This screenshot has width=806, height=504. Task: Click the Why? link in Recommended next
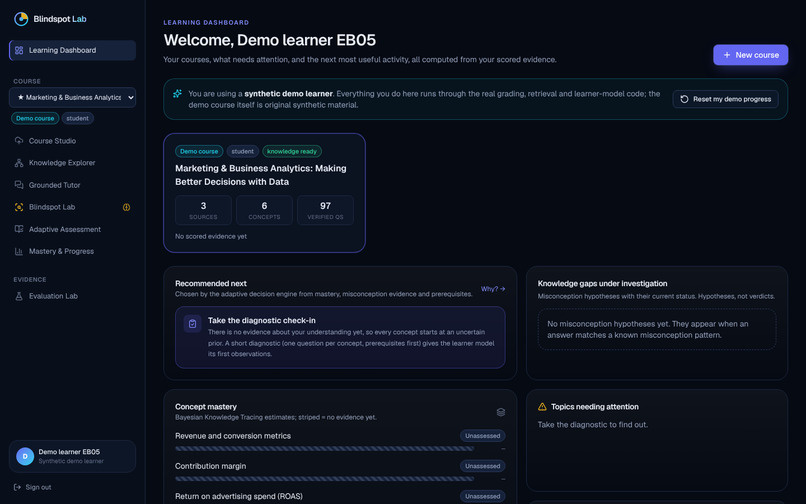(x=493, y=289)
